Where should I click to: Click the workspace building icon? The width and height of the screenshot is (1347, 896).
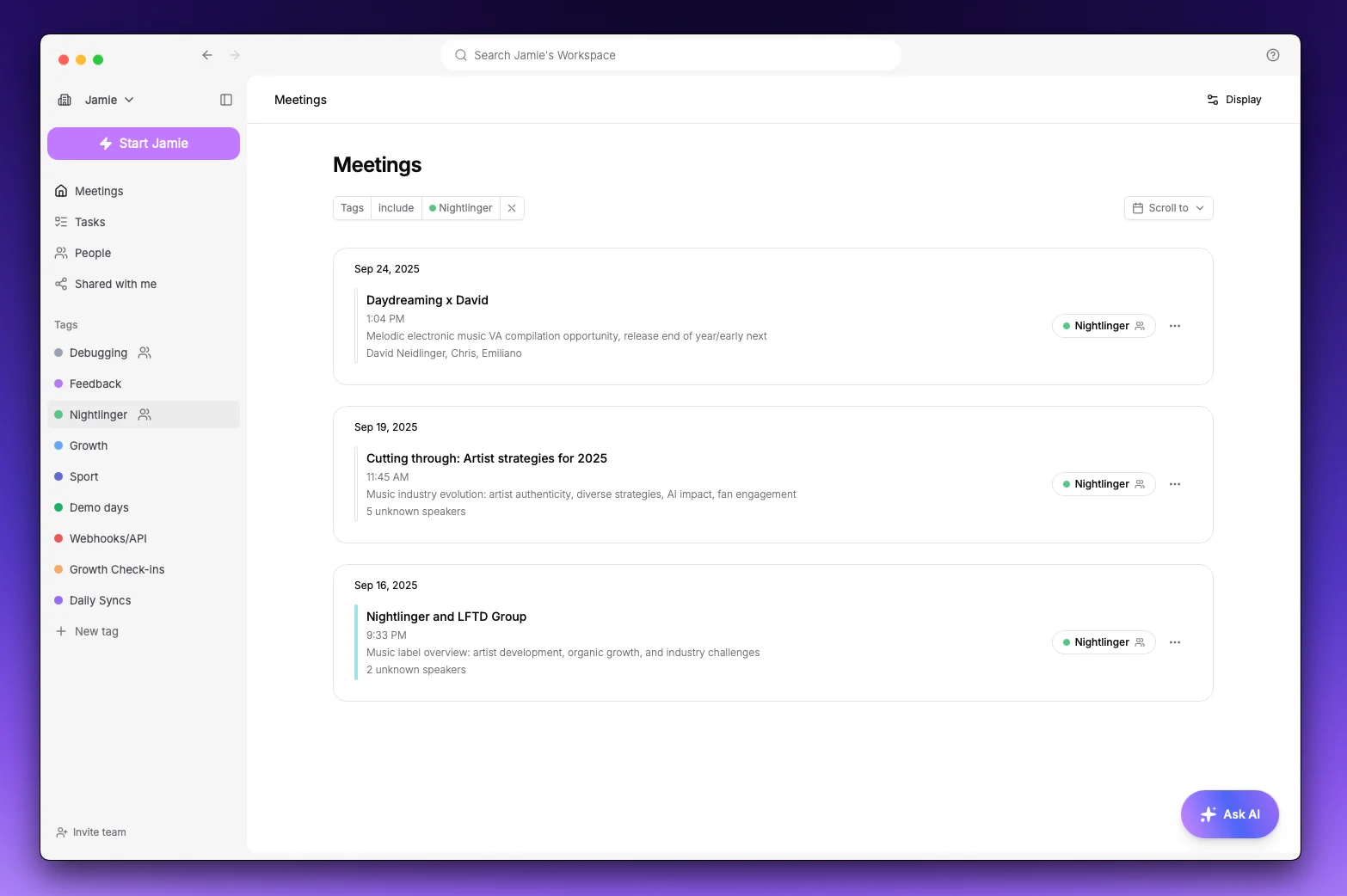tap(65, 100)
